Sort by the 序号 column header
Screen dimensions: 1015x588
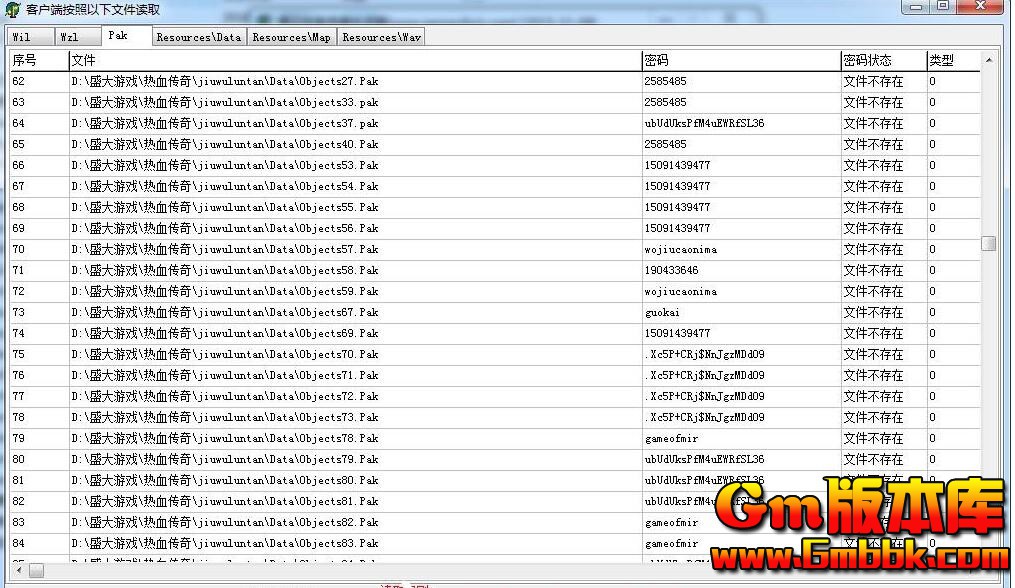pos(38,61)
